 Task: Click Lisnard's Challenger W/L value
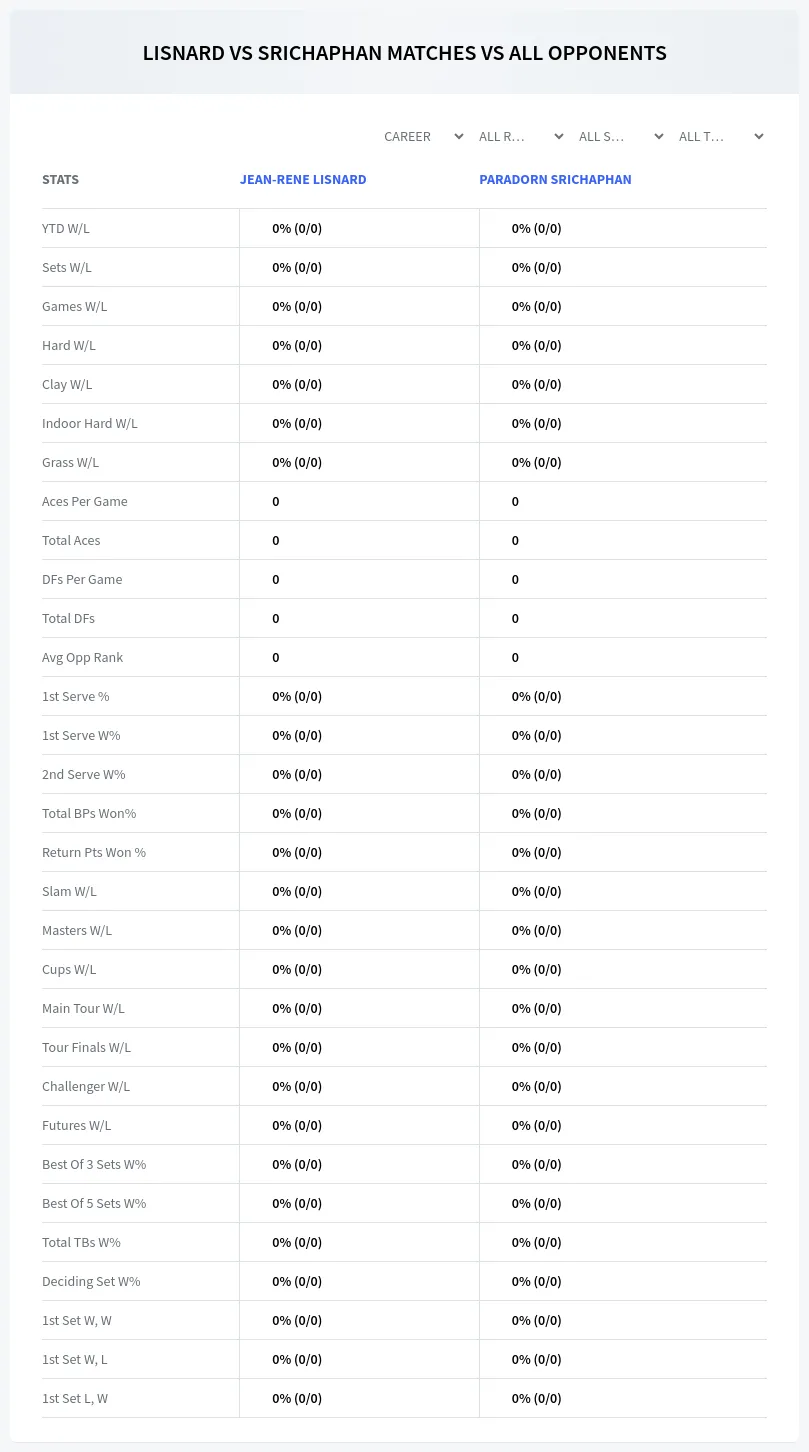[297, 1086]
